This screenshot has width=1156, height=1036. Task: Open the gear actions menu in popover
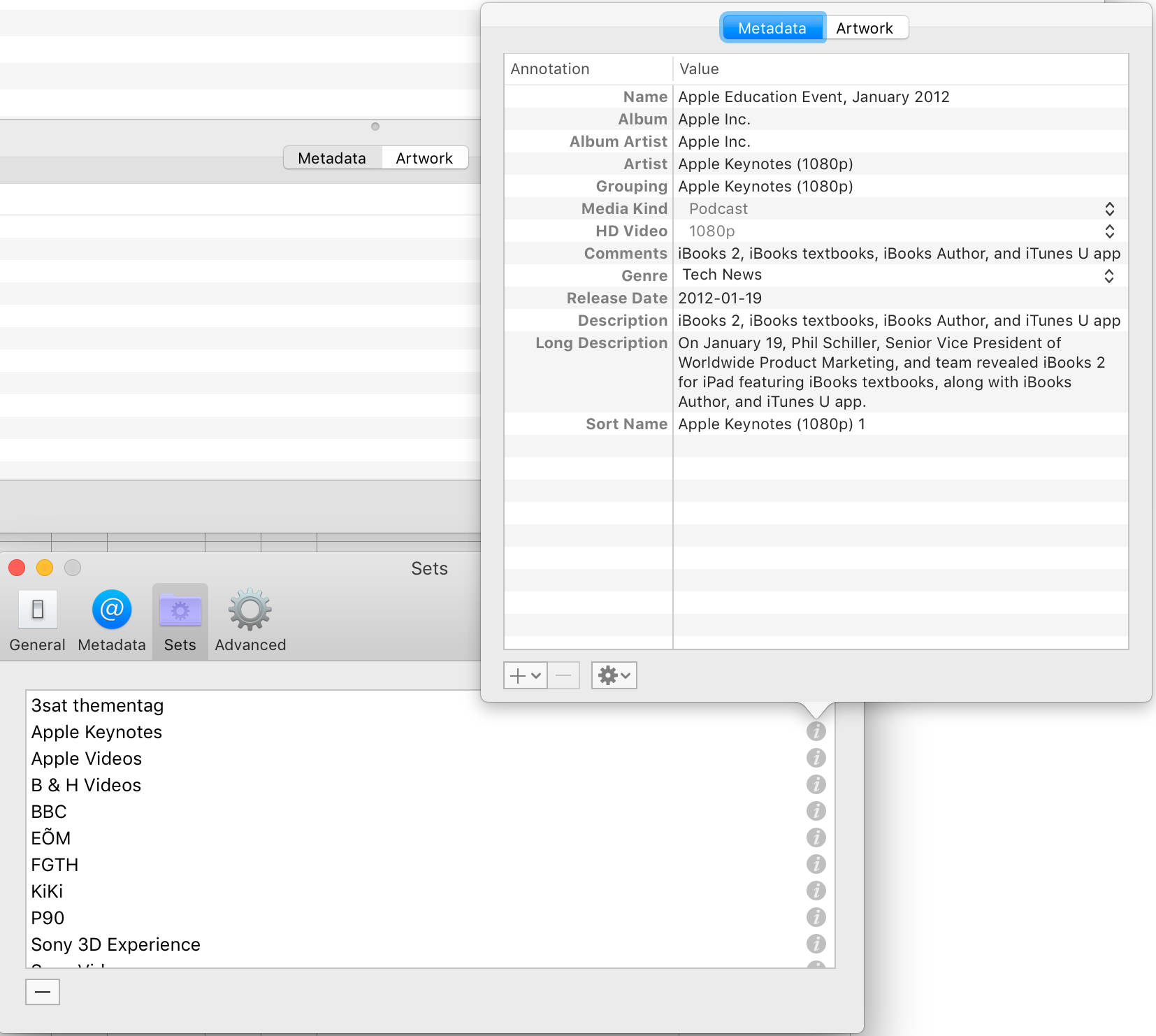coord(614,675)
